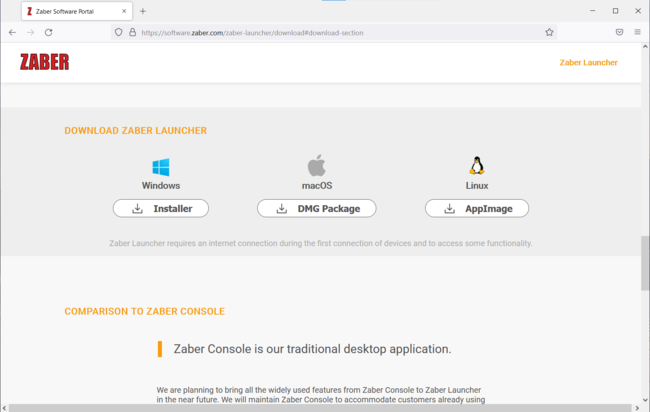Reload the current page
Screen dimensions: 650x412
click(x=48, y=32)
